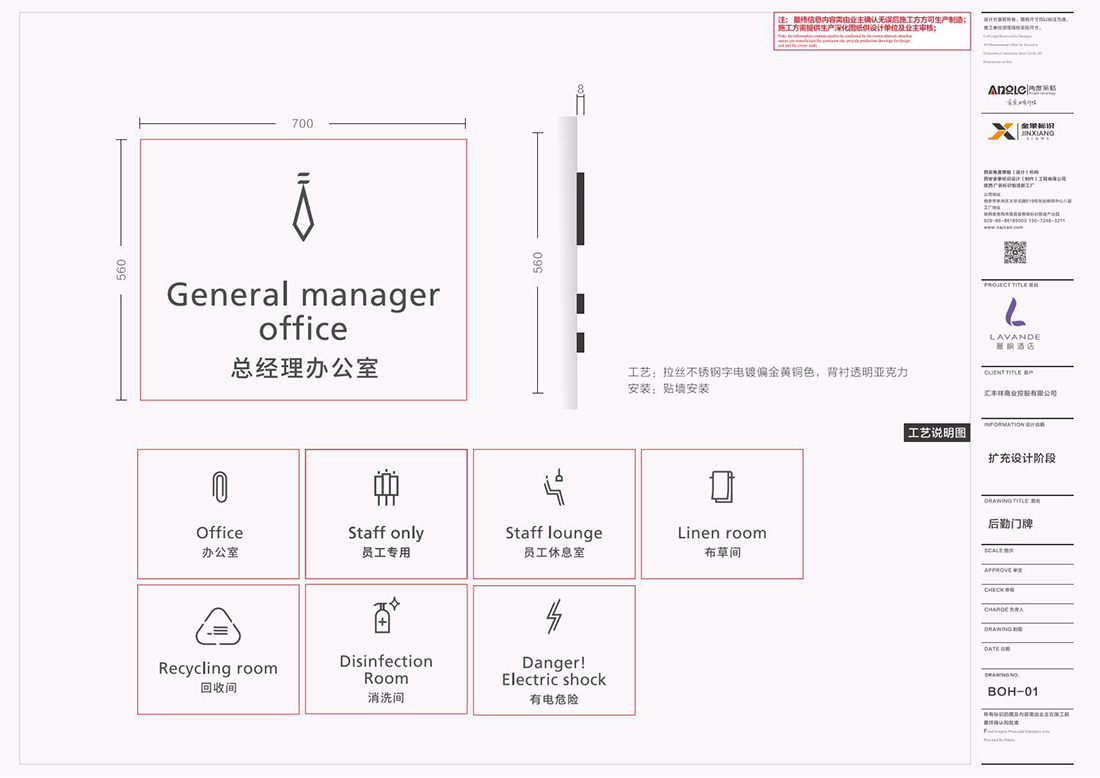
Task: Select the 后勤门牌 drawing title
Action: (1009, 523)
